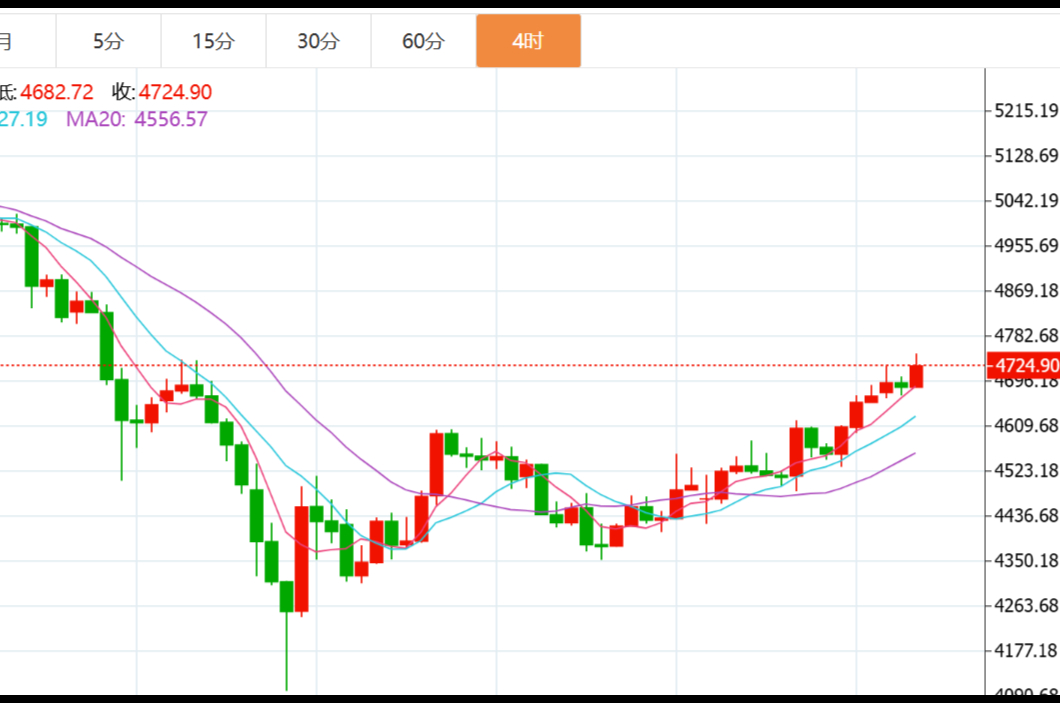
Task: Click the tall red candle following the lowest low
Action: coord(301,559)
